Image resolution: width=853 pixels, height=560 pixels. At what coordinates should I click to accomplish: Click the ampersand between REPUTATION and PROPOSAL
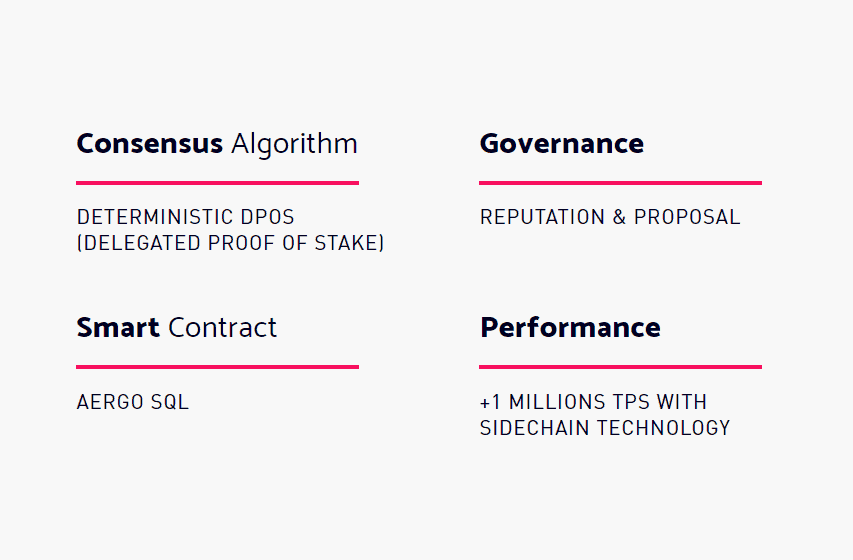619,217
